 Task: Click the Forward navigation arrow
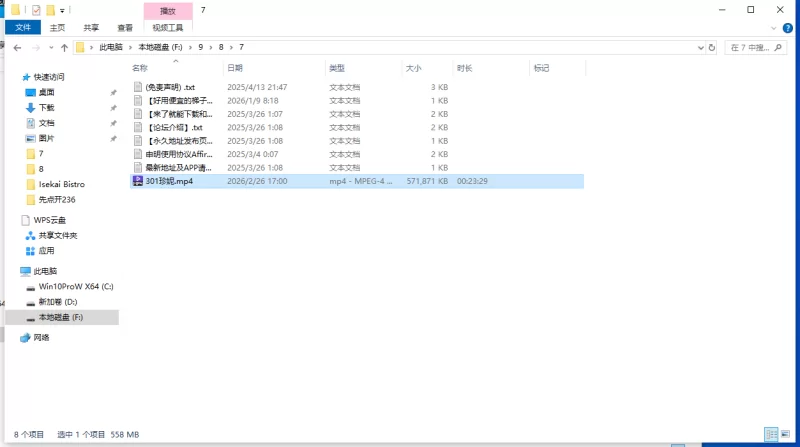coord(36,47)
